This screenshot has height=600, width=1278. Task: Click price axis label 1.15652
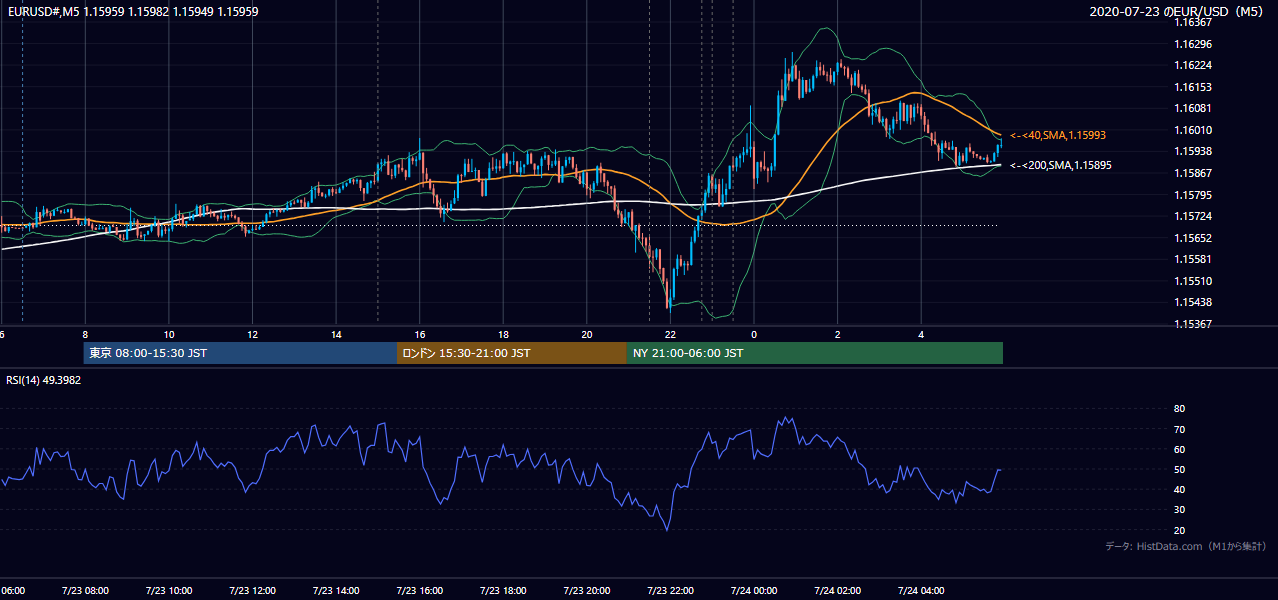1193,238
